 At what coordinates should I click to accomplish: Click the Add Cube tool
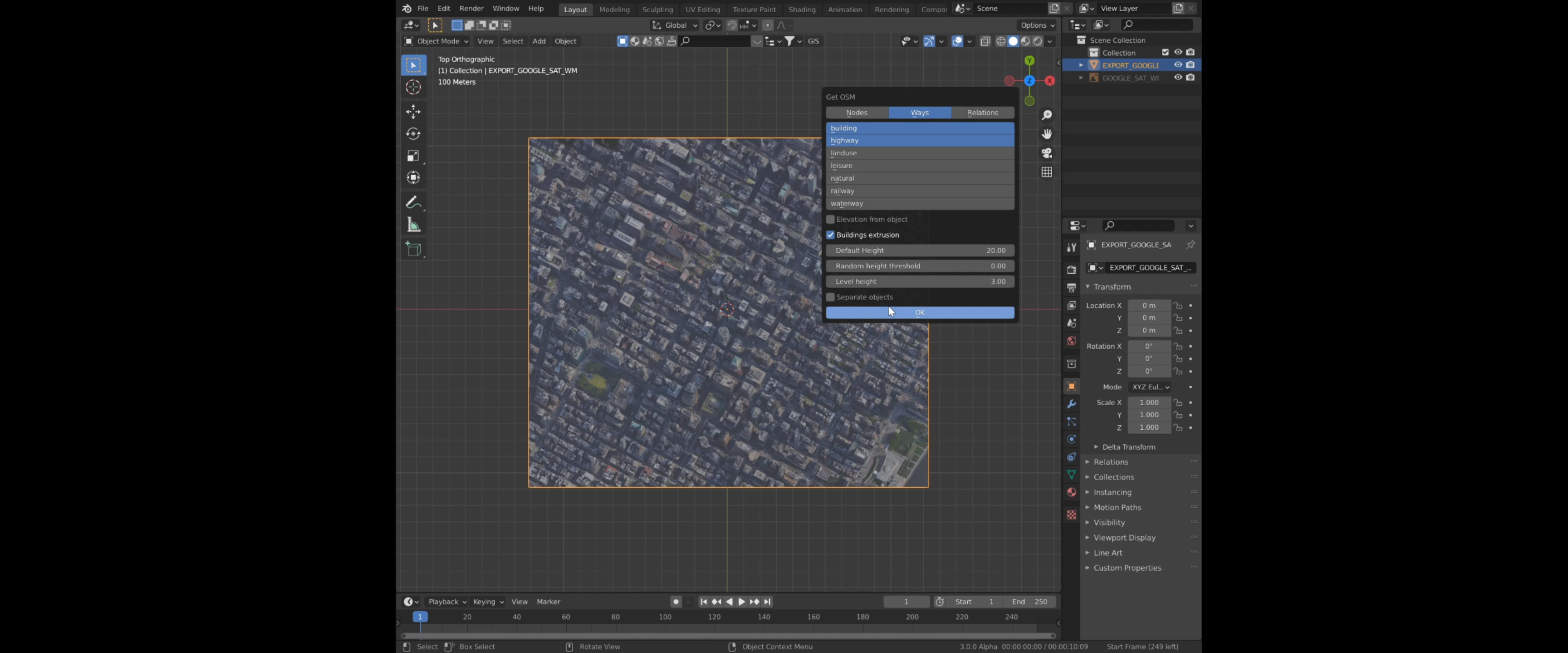click(x=413, y=249)
